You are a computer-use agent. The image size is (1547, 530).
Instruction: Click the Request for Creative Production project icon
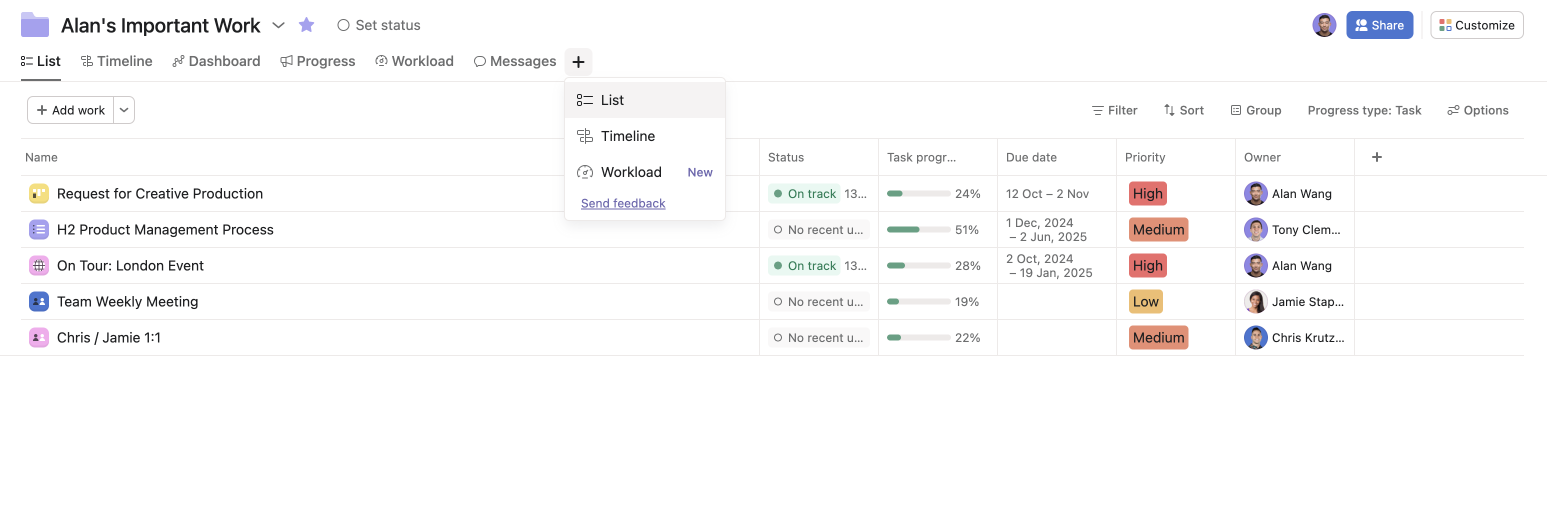[x=39, y=194]
